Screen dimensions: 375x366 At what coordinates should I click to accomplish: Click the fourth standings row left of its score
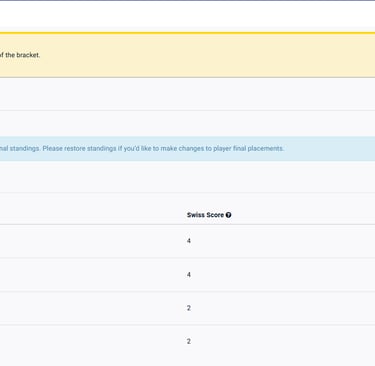[x=93, y=341]
